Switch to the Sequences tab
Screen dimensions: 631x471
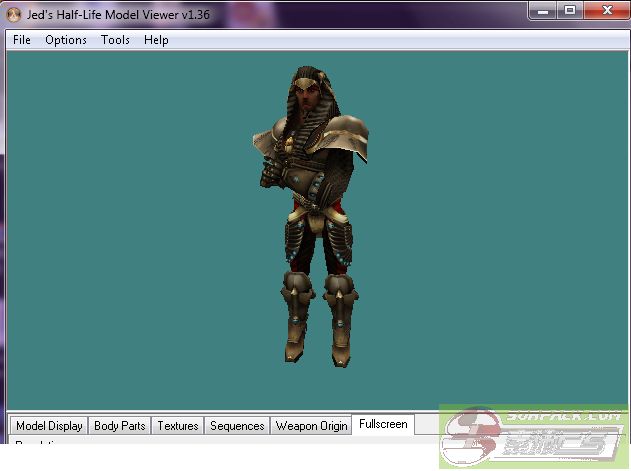(237, 426)
